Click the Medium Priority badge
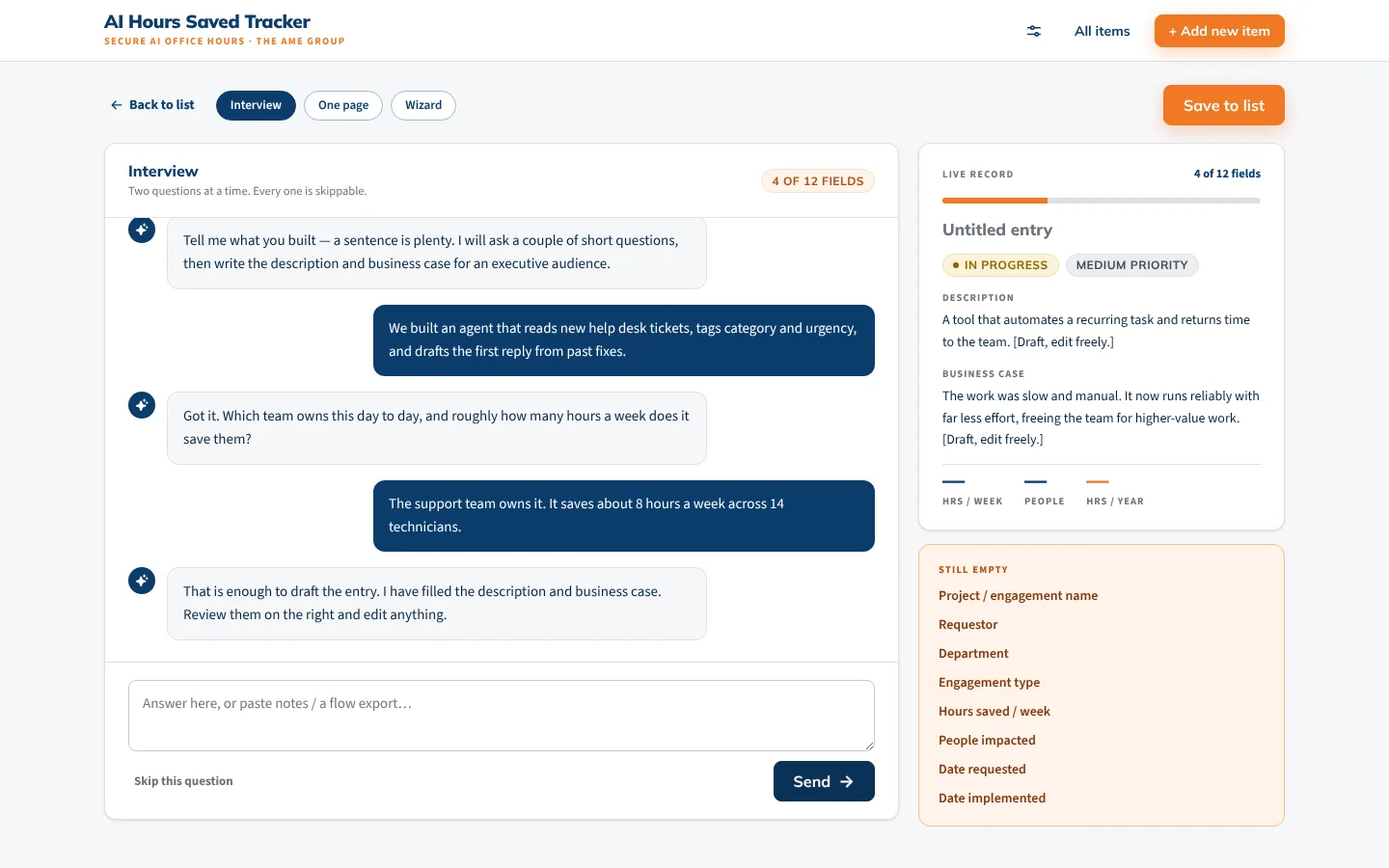This screenshot has width=1389, height=868. [1132, 265]
